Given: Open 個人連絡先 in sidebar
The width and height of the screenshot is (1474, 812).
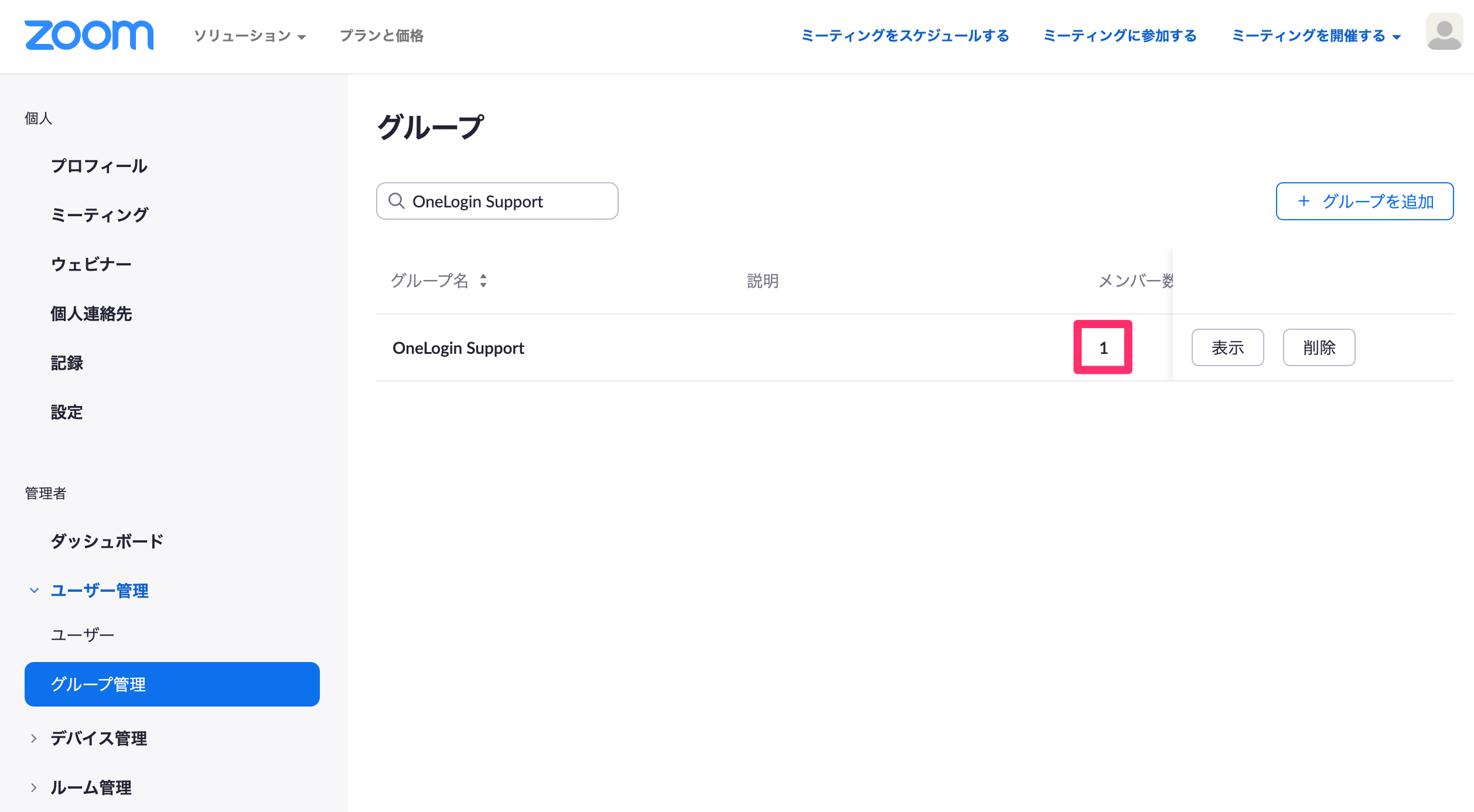Looking at the screenshot, I should (x=91, y=313).
